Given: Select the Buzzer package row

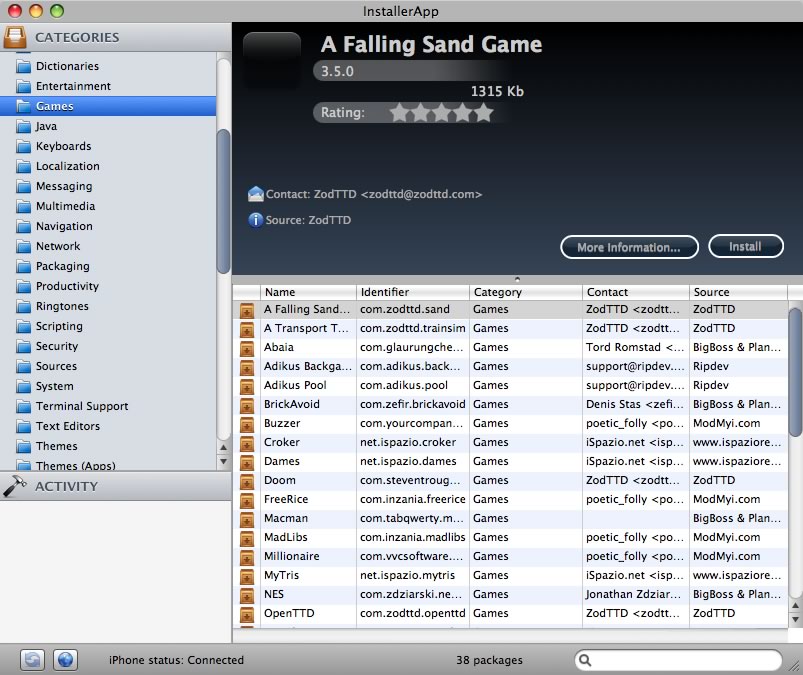Looking at the screenshot, I should [x=511, y=423].
